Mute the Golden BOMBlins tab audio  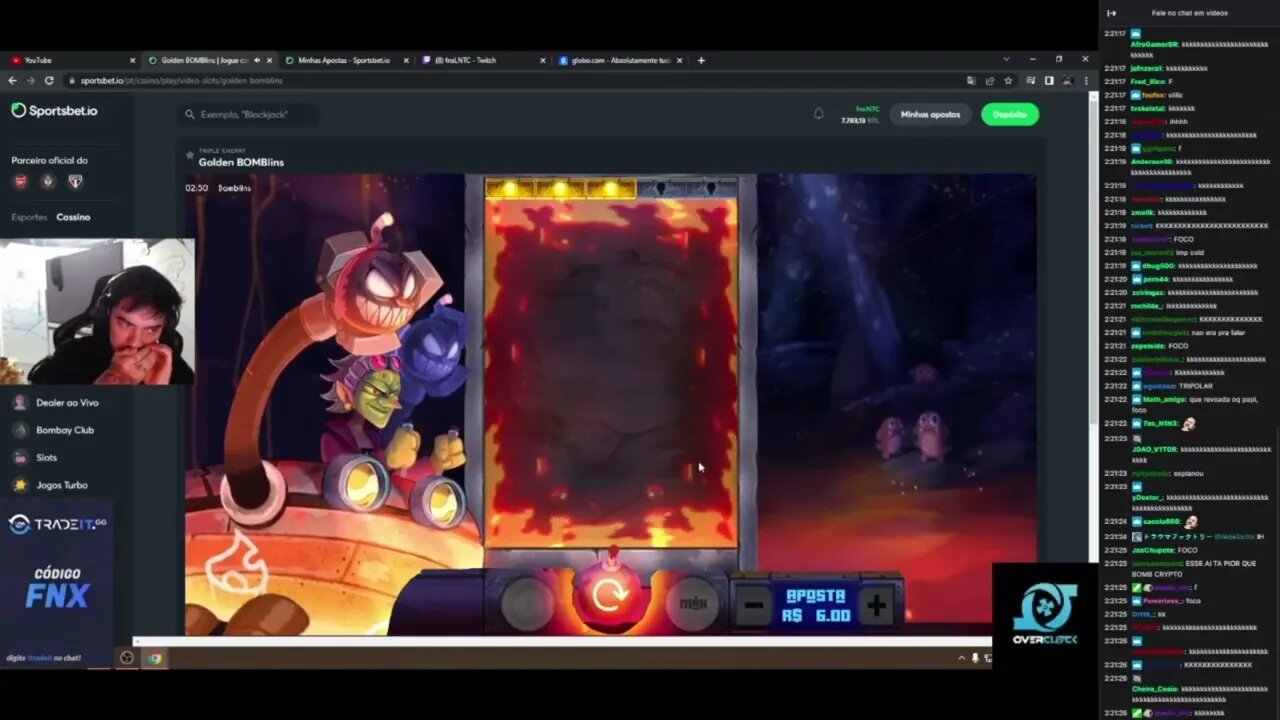(256, 60)
